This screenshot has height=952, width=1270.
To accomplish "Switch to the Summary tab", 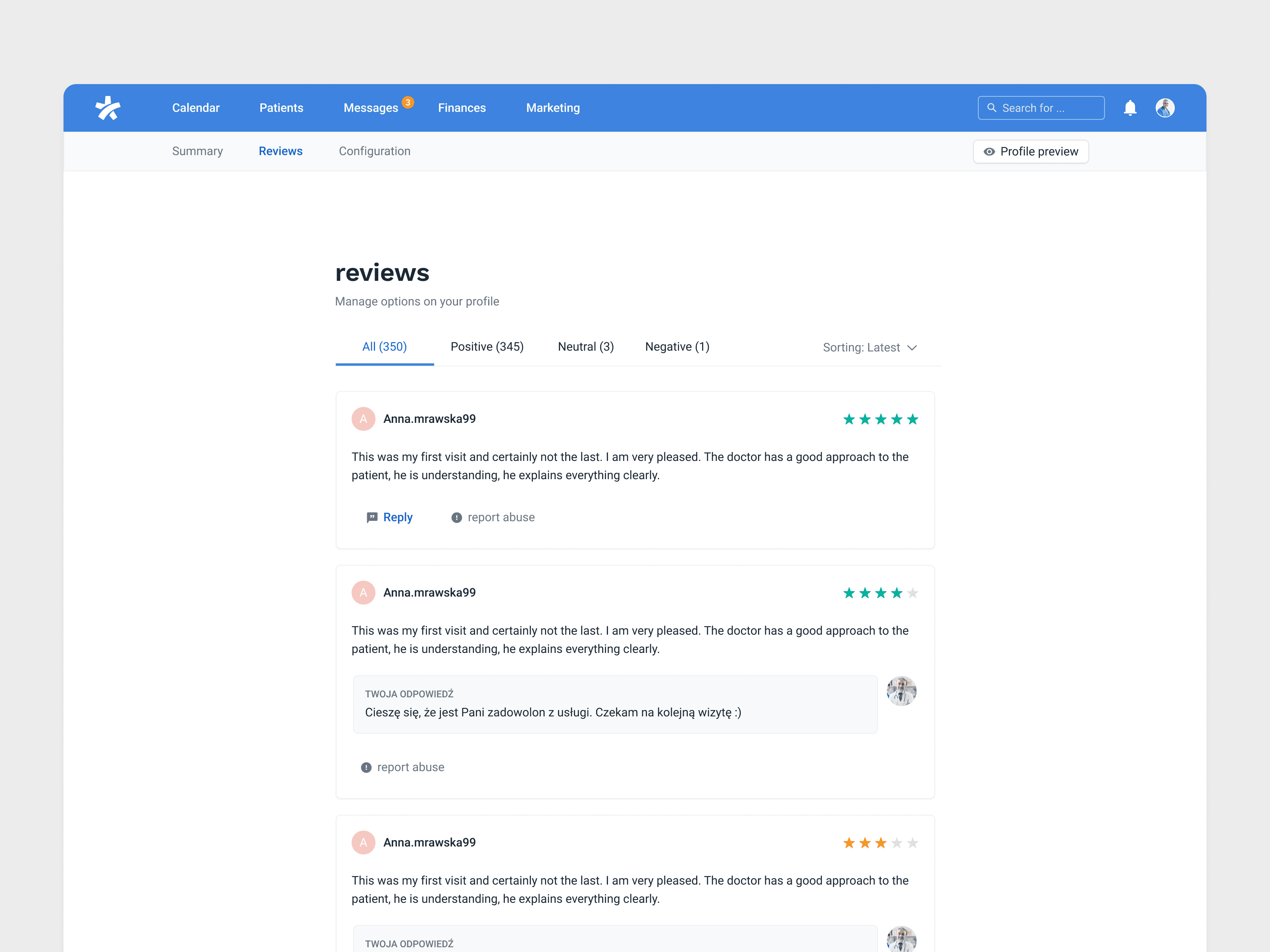I will click(198, 151).
